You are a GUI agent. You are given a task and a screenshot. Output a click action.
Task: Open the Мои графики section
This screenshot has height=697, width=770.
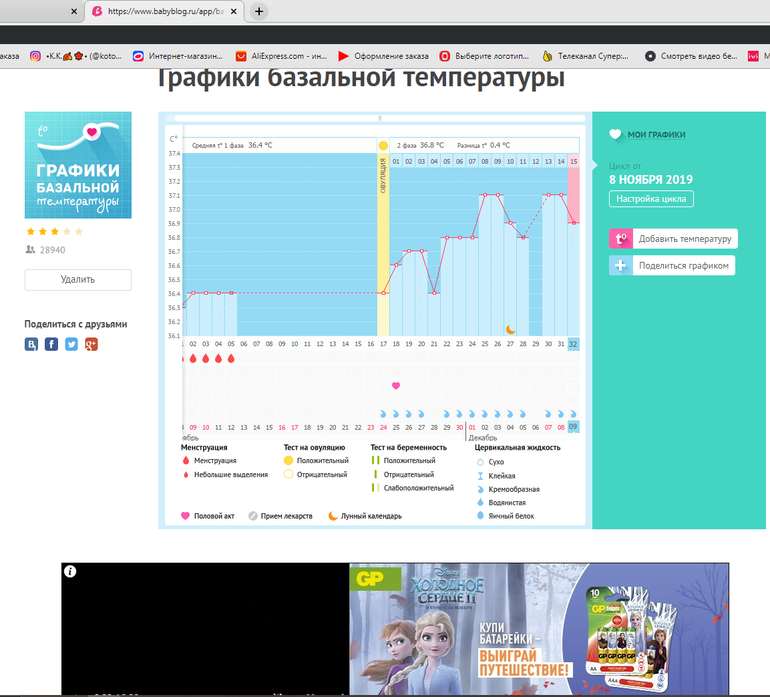(x=655, y=135)
